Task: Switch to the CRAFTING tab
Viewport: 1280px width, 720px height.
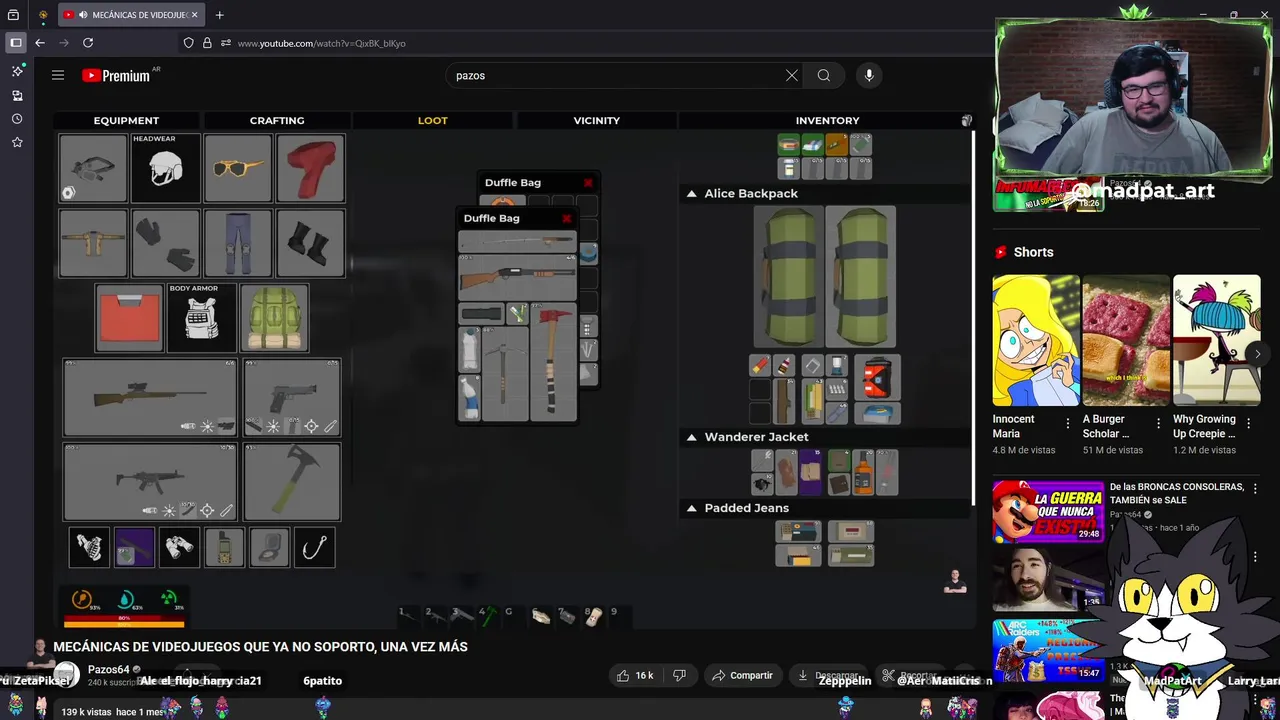Action: 277,120
